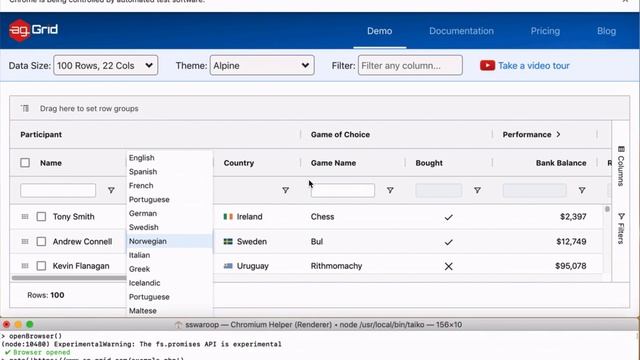This screenshot has height=360, width=640.
Task: Click the Game Name floating filter input
Action: tap(343, 191)
